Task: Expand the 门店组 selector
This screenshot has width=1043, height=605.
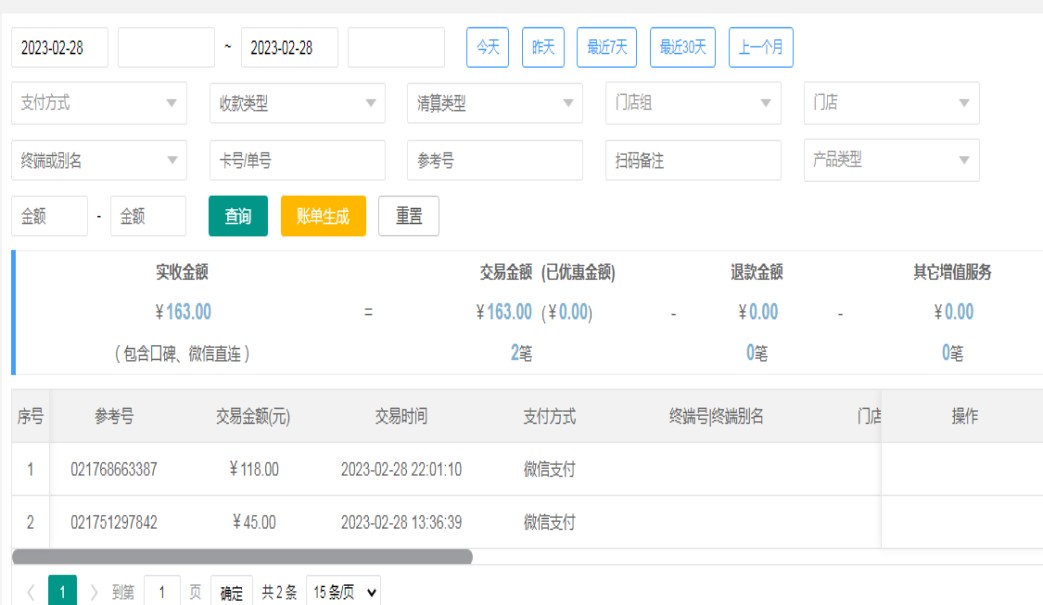Action: (692, 103)
